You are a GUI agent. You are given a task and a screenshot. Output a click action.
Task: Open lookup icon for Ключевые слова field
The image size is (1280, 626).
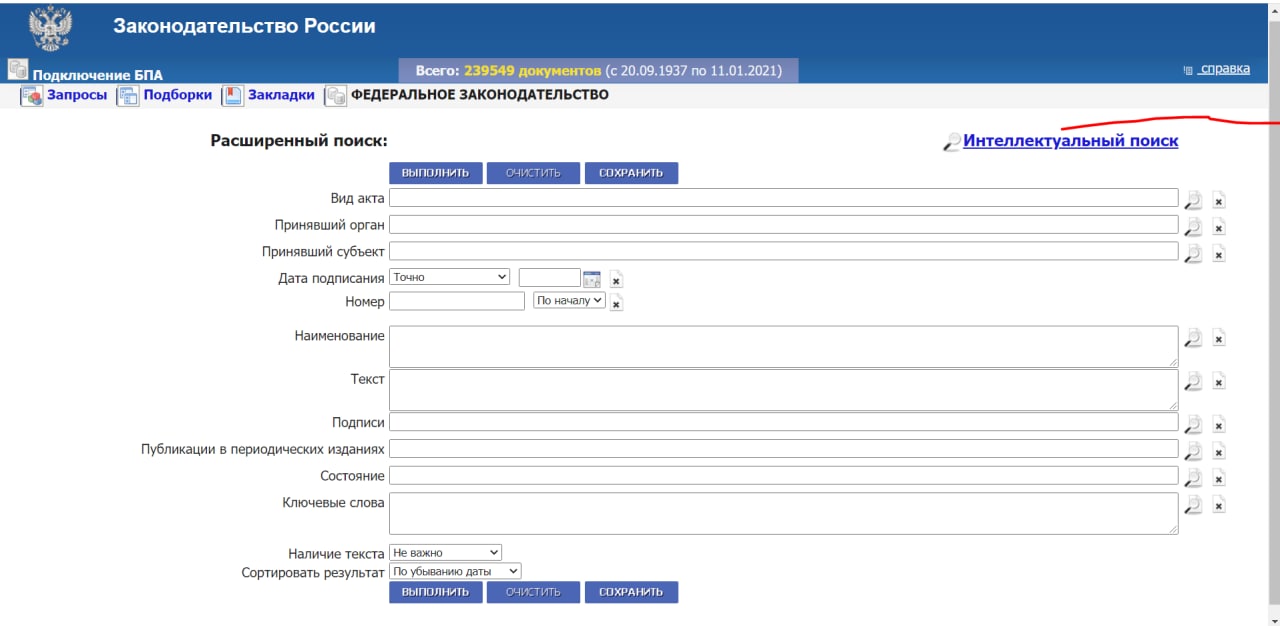click(x=1192, y=505)
